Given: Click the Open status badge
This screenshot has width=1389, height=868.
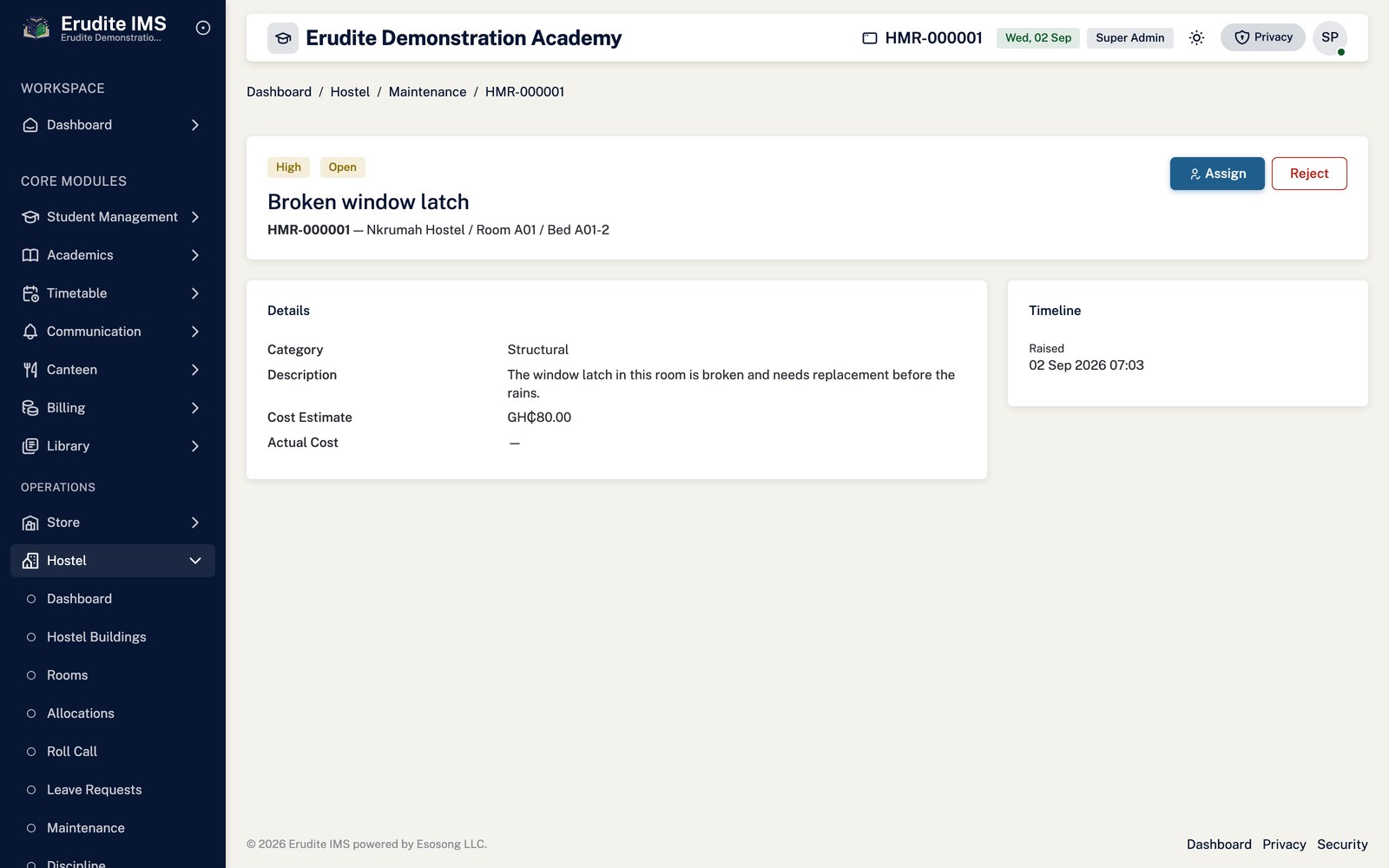Looking at the screenshot, I should 342,168.
